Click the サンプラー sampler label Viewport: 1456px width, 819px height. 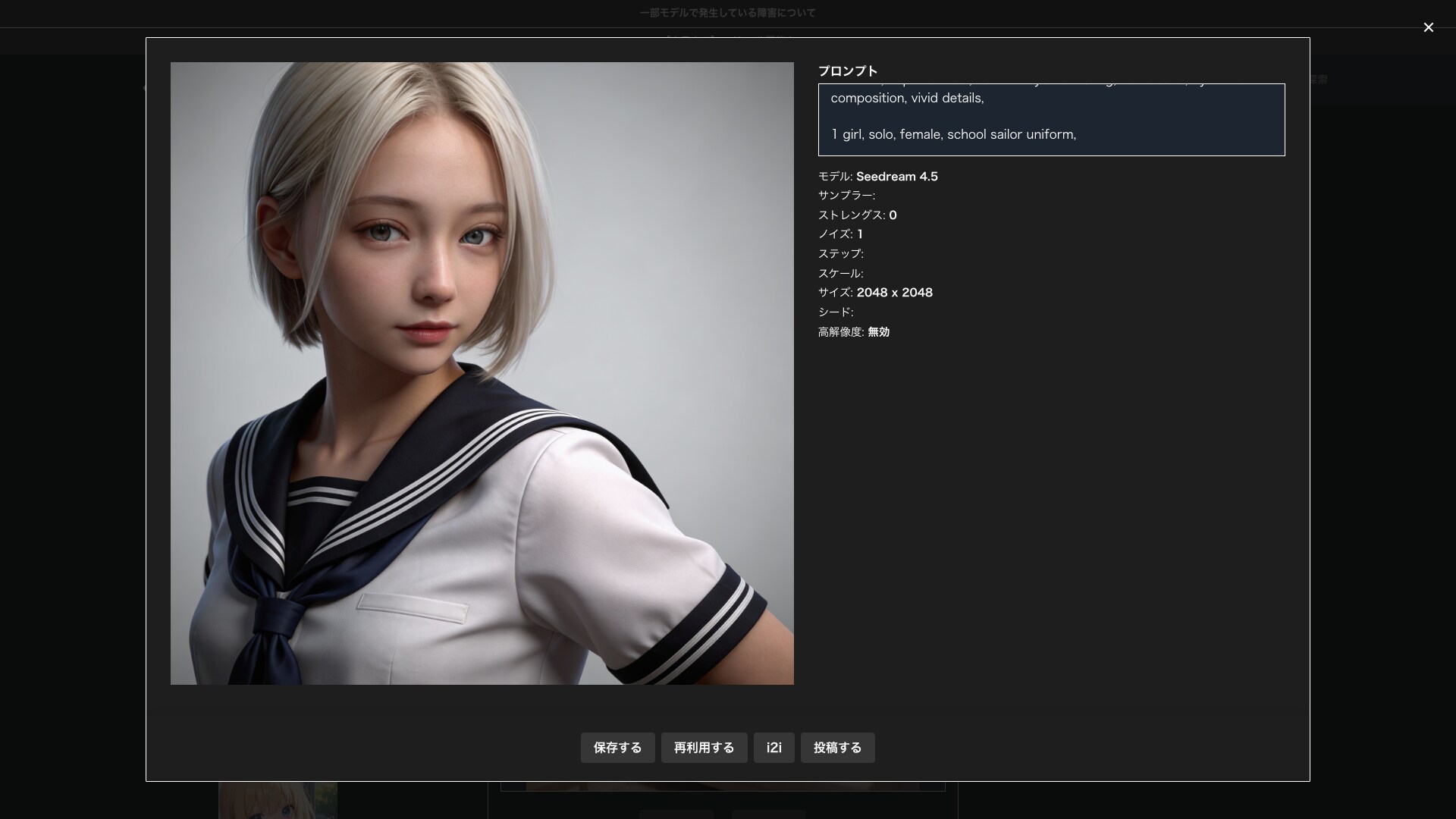pos(846,196)
